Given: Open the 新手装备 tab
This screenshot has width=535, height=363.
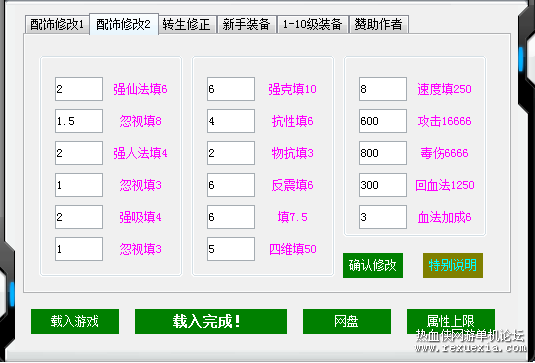Looking at the screenshot, I should [x=246, y=25].
